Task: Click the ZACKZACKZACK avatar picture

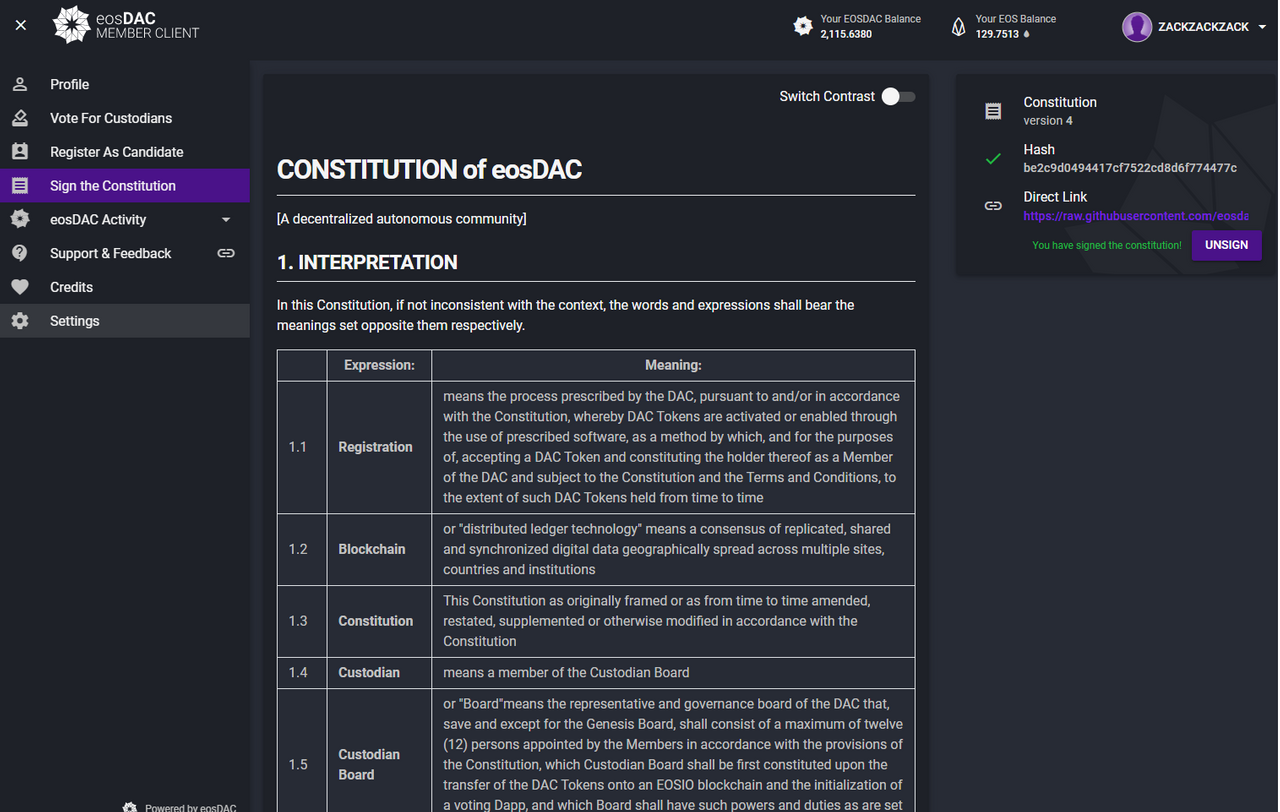Action: [x=1137, y=27]
